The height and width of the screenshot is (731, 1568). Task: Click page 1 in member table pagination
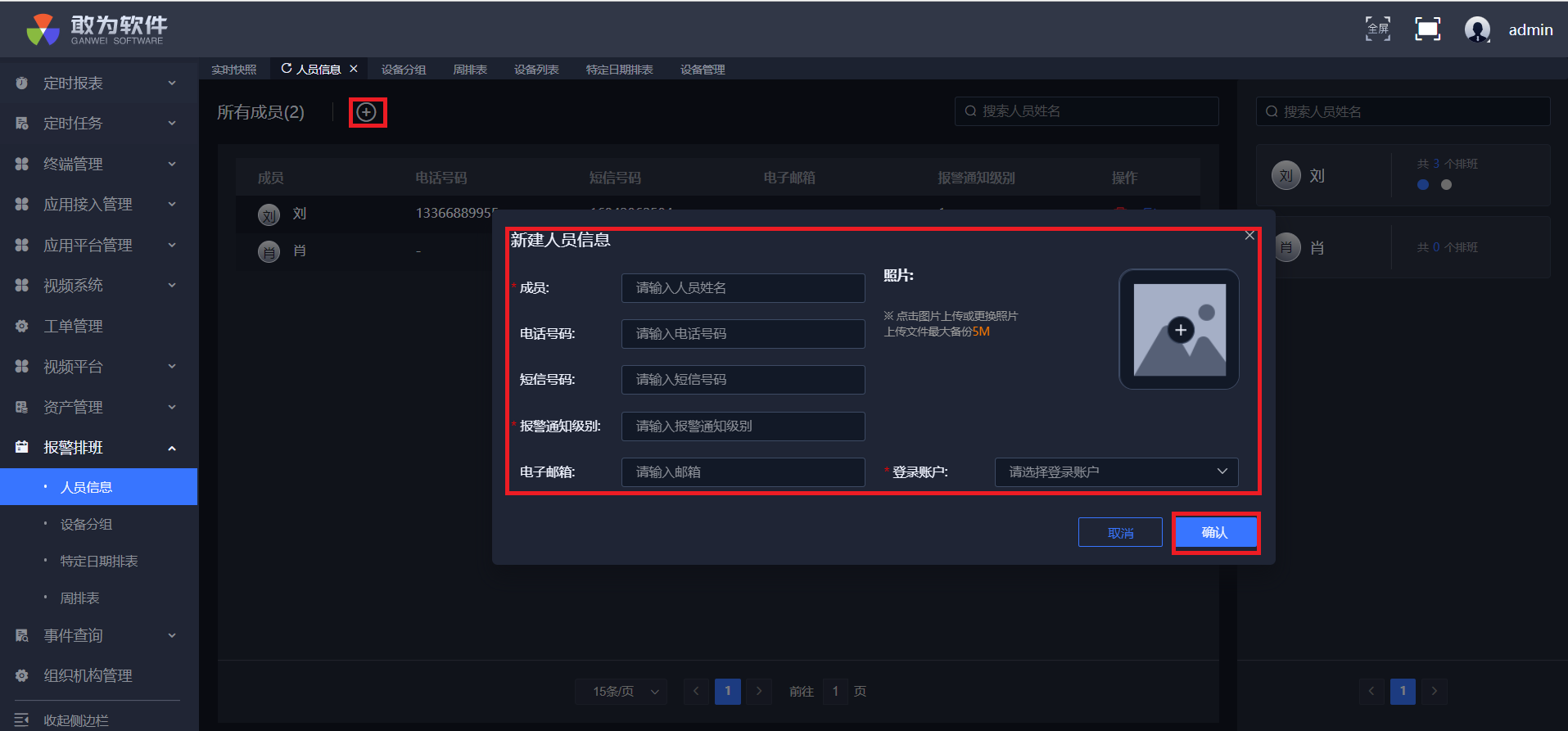[x=728, y=691]
